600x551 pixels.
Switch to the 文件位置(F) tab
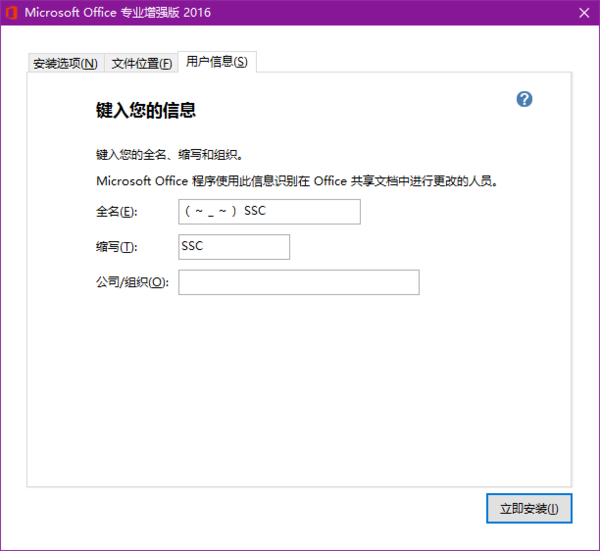click(141, 64)
